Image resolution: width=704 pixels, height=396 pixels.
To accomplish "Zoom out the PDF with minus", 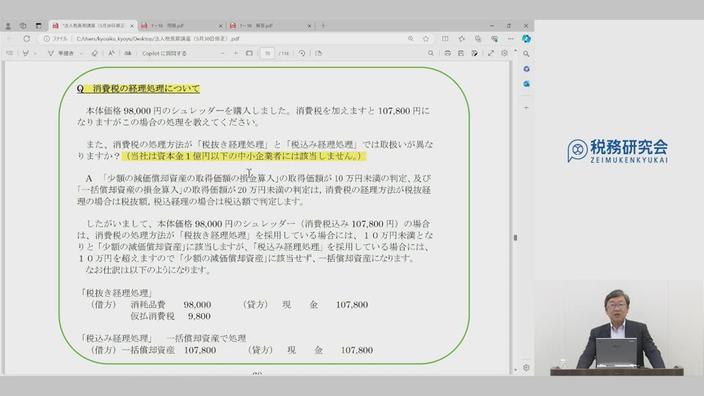I will (x=222, y=53).
